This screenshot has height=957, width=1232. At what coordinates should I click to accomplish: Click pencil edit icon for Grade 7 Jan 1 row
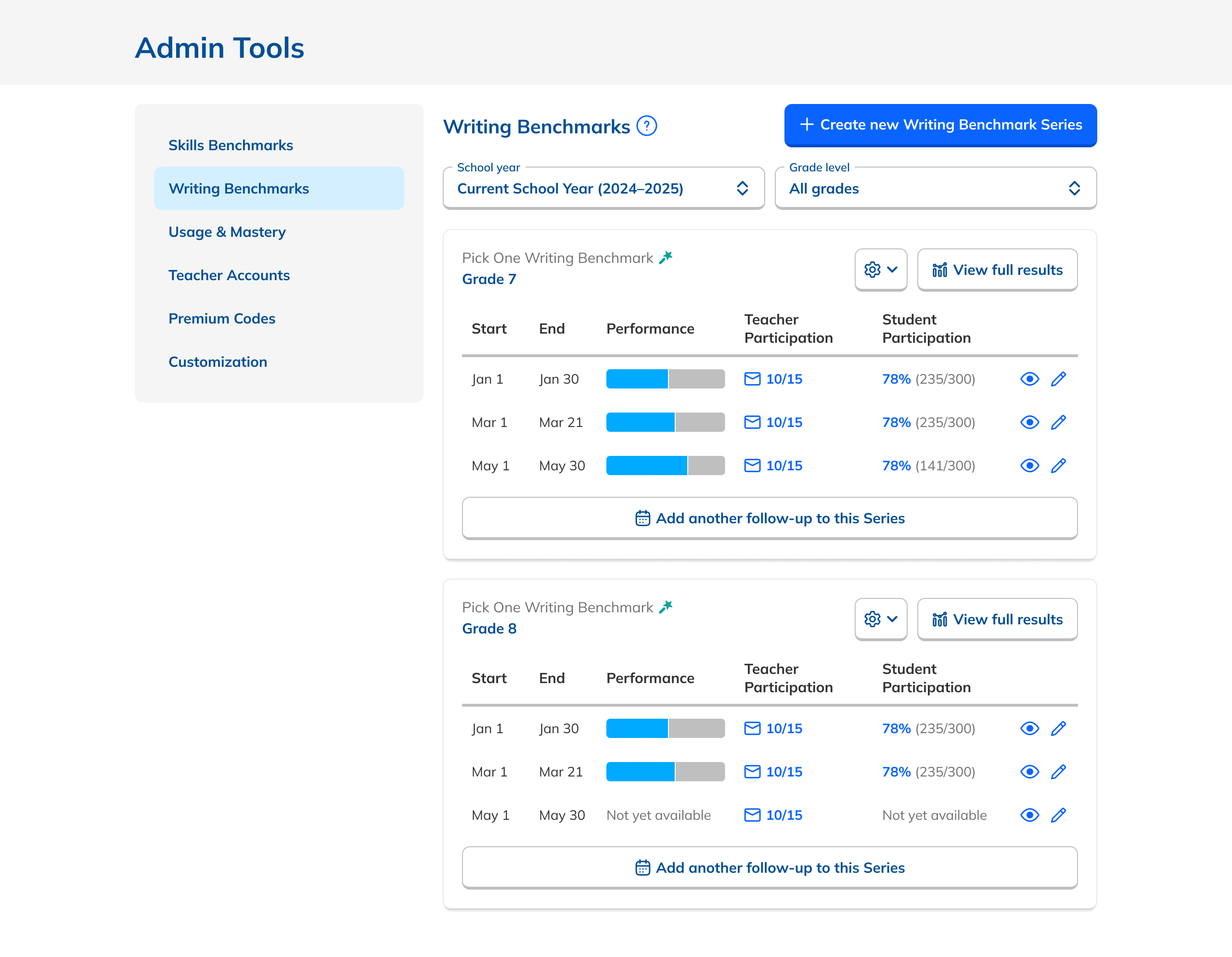[1058, 379]
